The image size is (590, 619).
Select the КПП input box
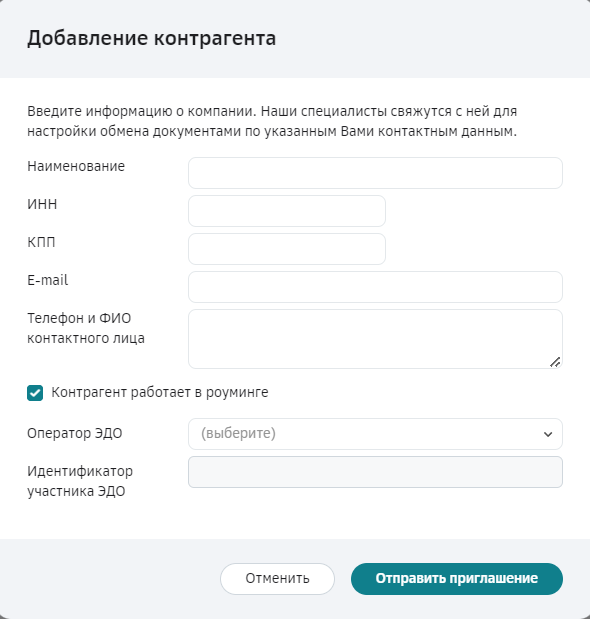(287, 249)
